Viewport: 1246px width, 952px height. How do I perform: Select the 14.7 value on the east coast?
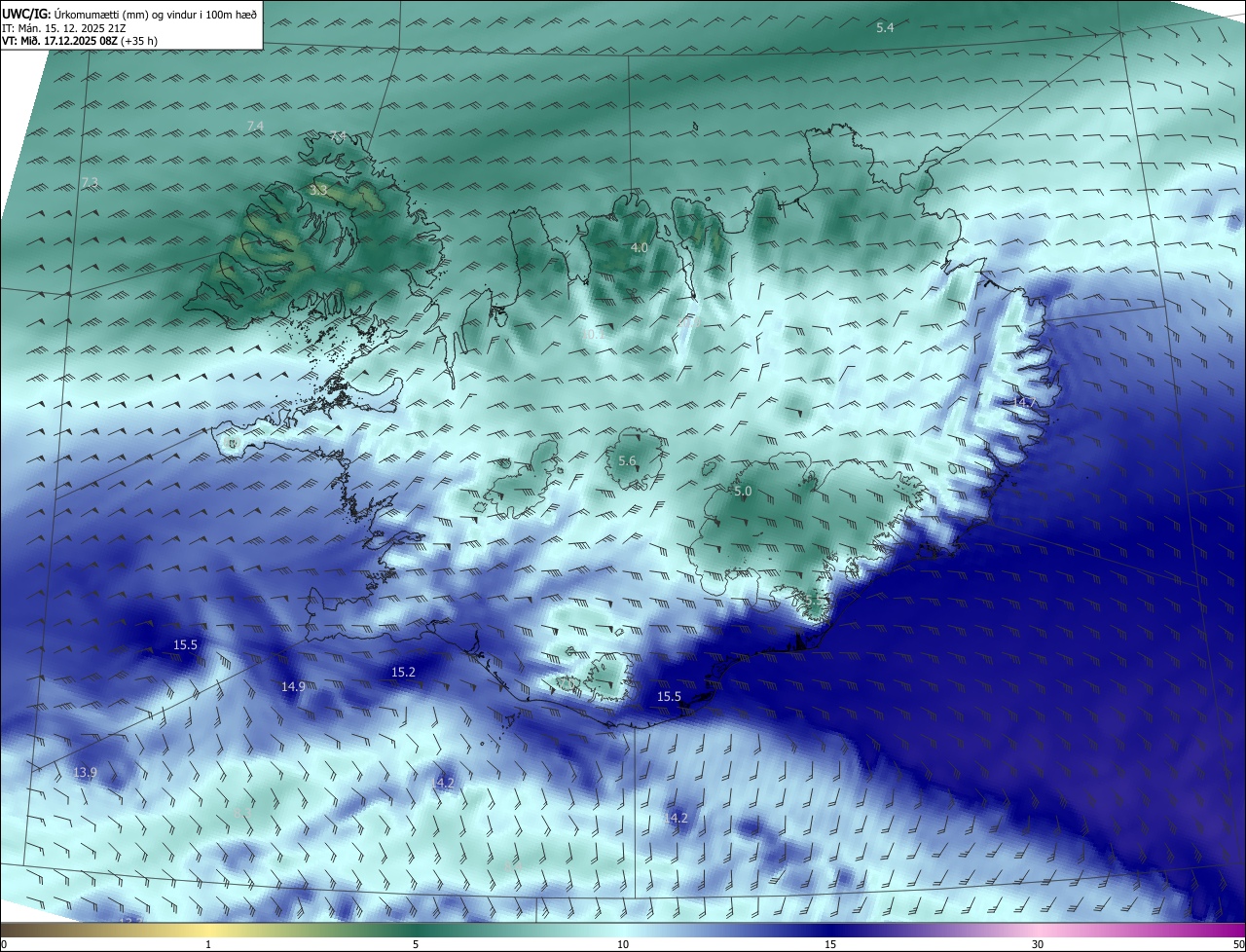[x=1024, y=402]
